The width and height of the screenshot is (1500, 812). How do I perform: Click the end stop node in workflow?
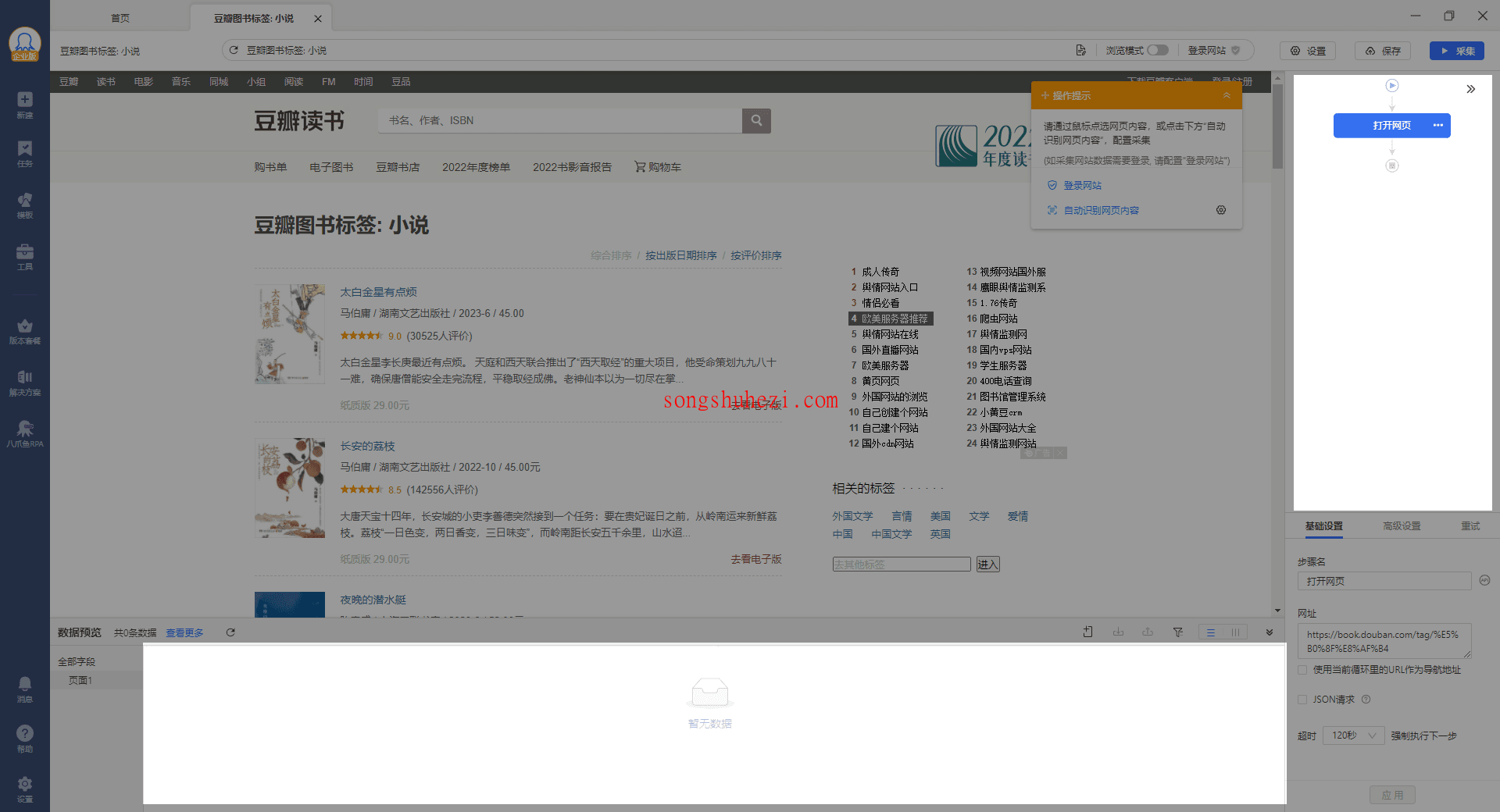(1392, 166)
